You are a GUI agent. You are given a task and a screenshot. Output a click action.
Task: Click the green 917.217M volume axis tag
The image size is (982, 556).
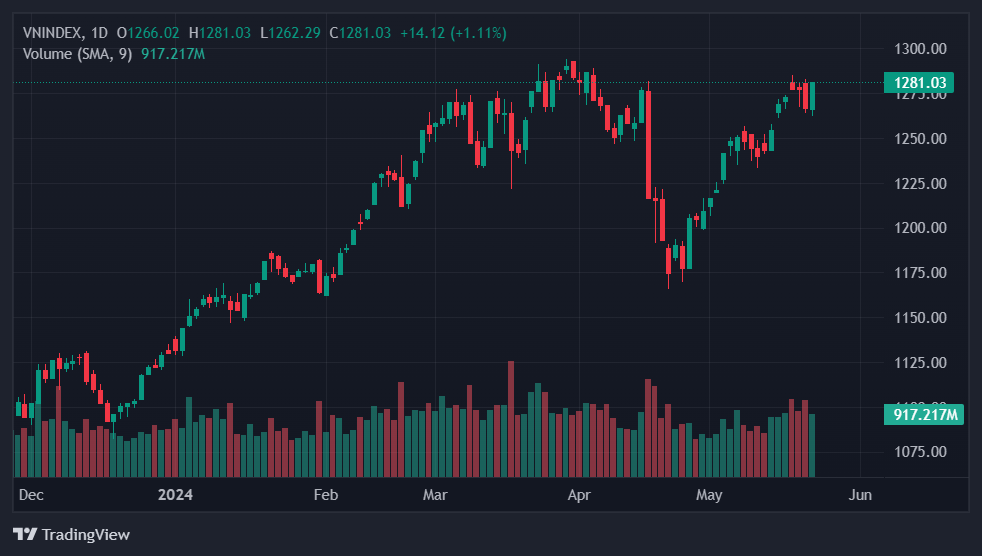(x=924, y=414)
